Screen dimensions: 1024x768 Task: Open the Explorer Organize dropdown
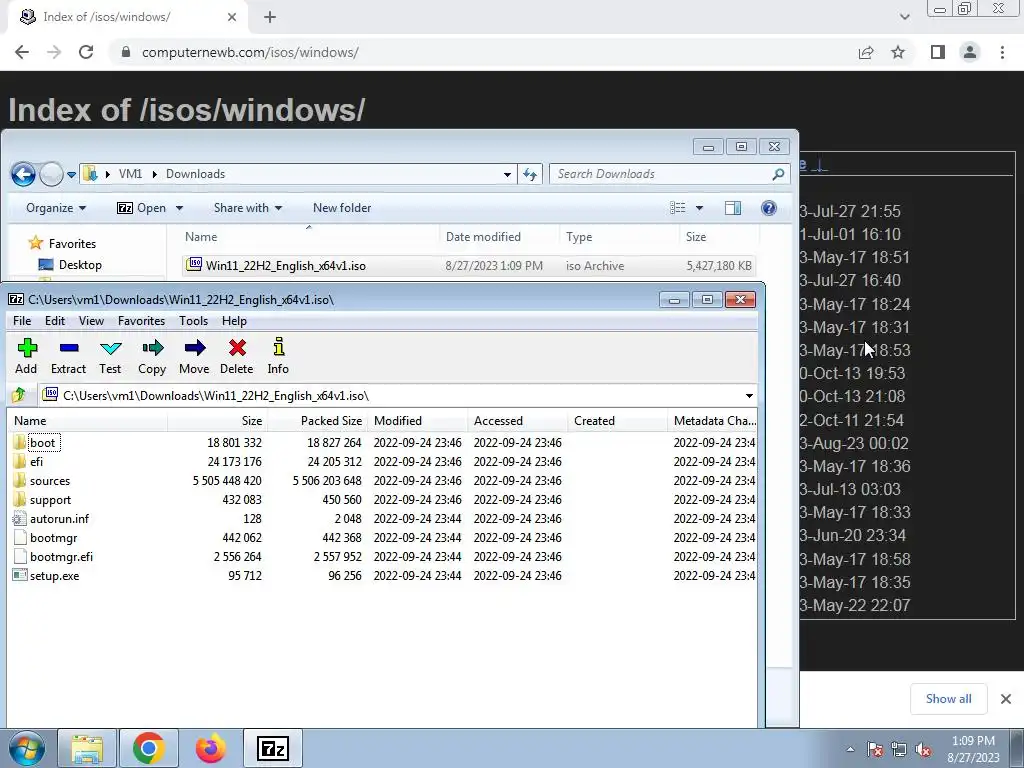pyautogui.click(x=56, y=208)
